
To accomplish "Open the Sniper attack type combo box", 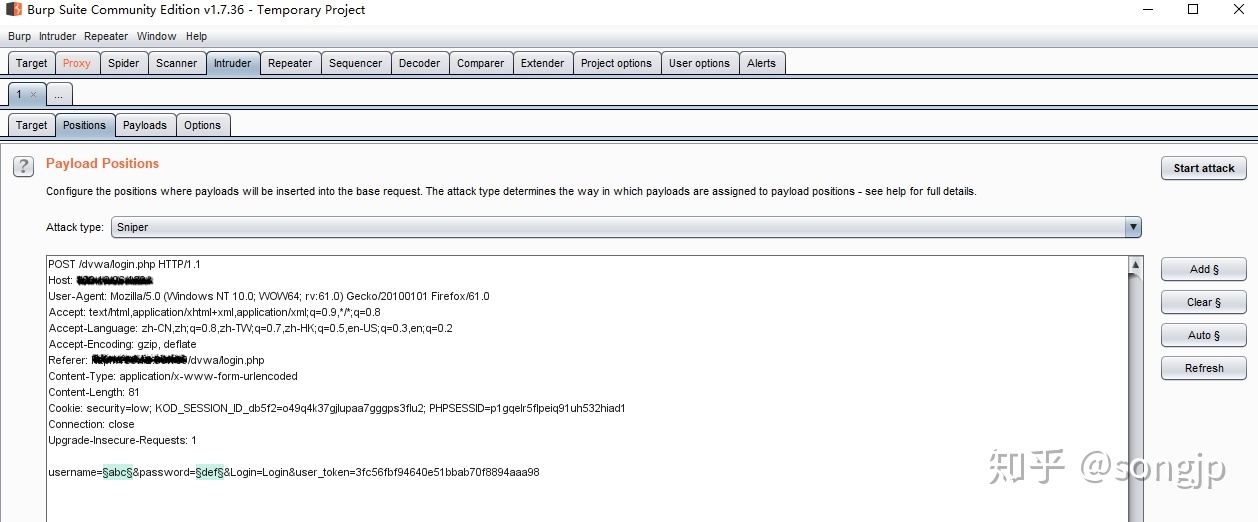I will click(620, 227).
